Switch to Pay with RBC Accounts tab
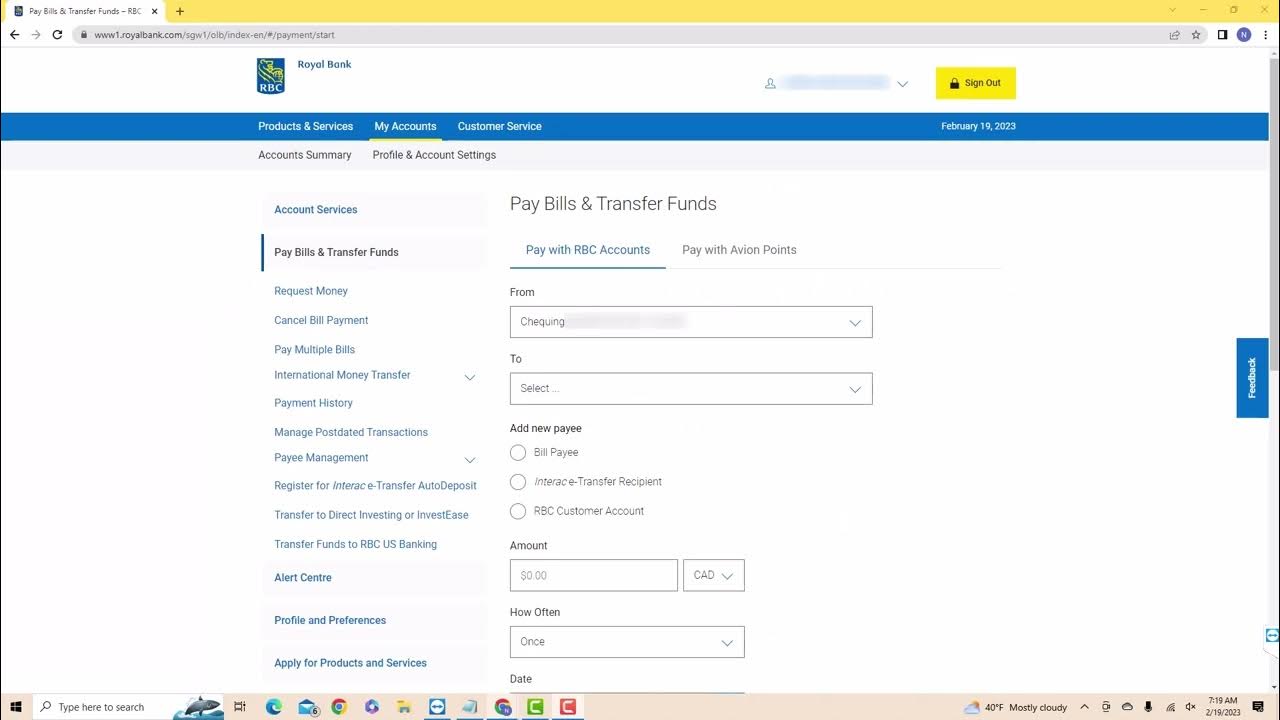The image size is (1280, 720). (x=588, y=250)
